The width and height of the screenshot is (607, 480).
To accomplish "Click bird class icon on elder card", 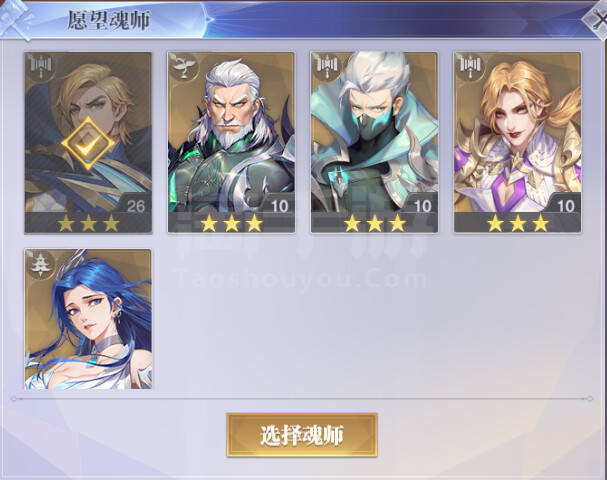I will 183,67.
